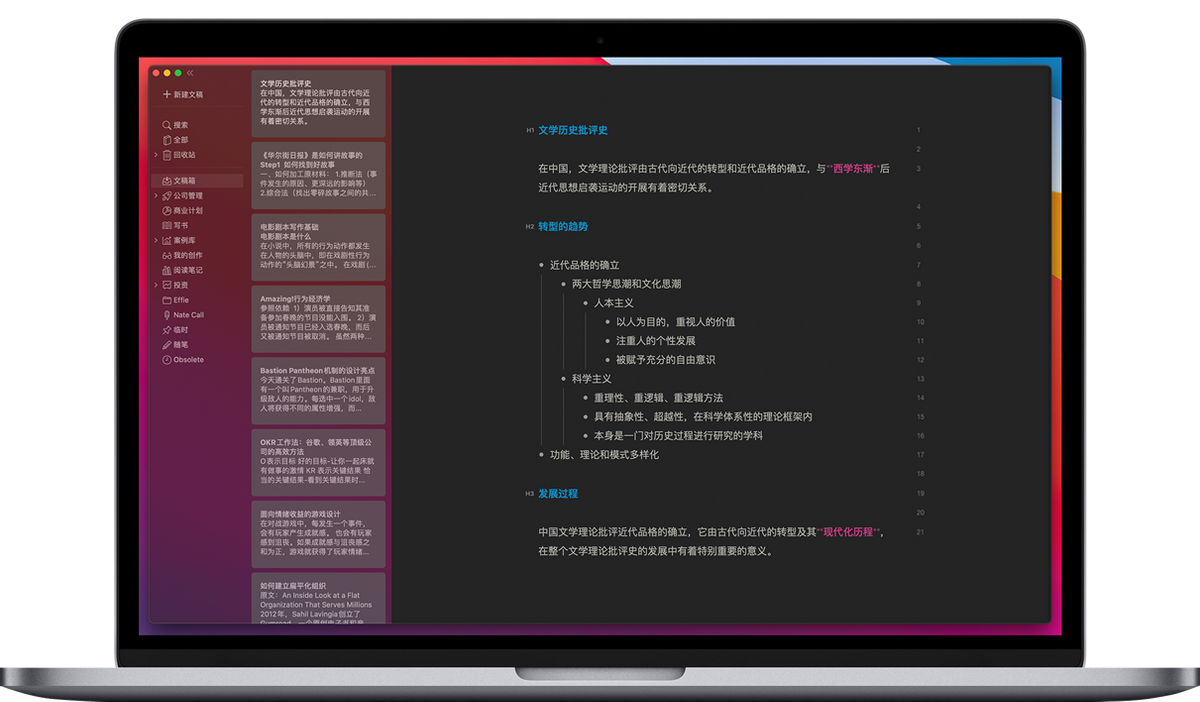Image resolution: width=1200 pixels, height=702 pixels.
Task: Collapse the sidebar with the double-chevron toggle
Action: click(189, 74)
